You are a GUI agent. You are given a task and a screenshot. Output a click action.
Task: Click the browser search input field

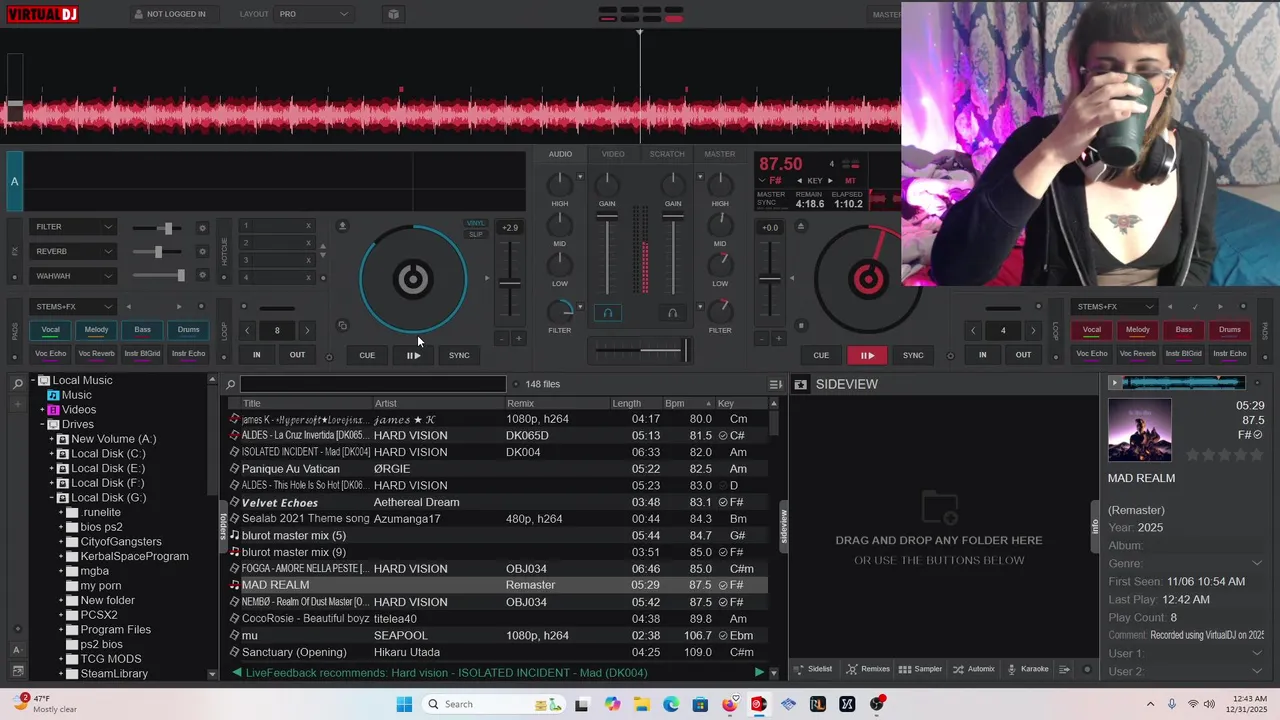click(x=373, y=384)
